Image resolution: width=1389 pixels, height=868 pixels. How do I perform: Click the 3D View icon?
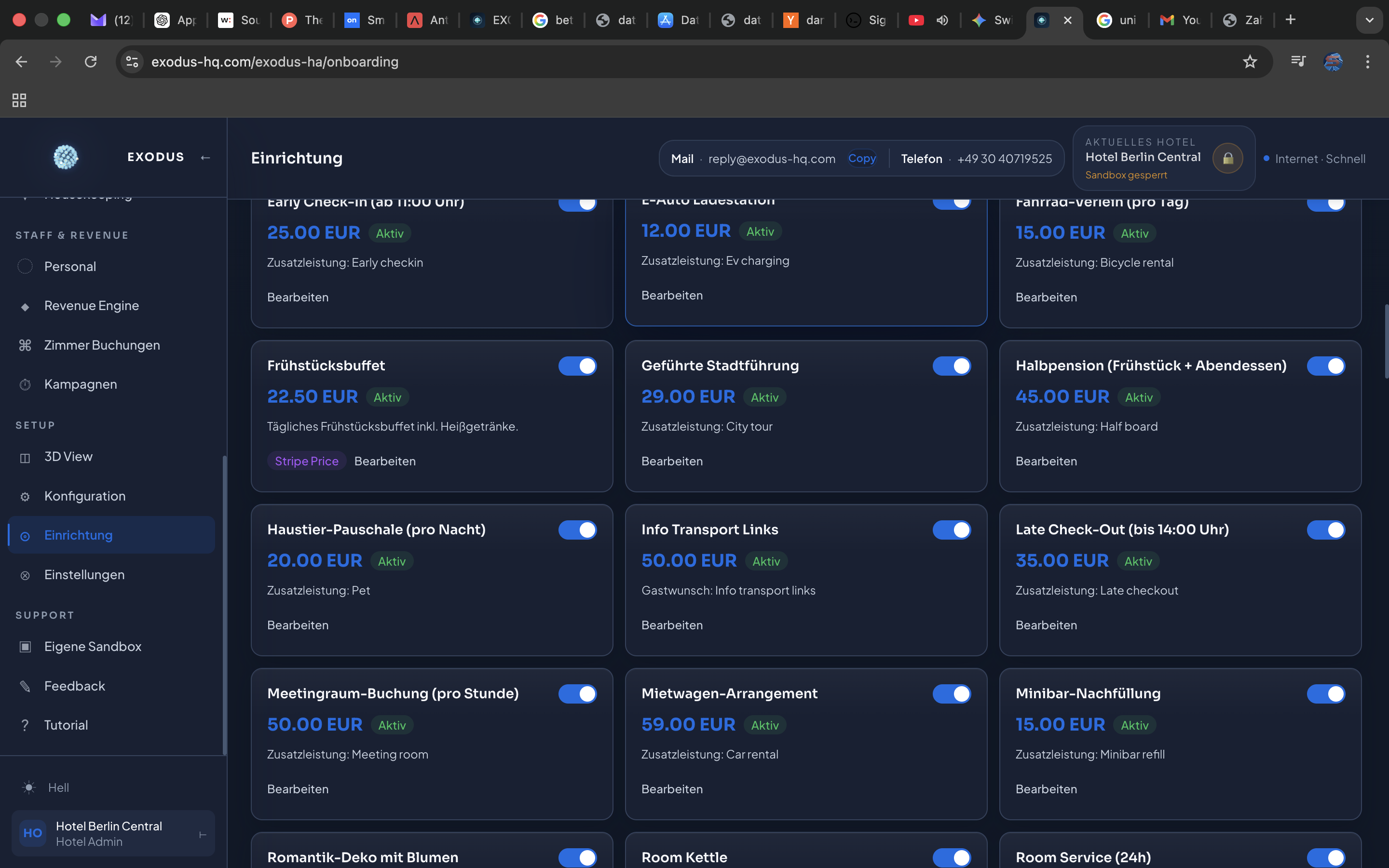pos(25,458)
